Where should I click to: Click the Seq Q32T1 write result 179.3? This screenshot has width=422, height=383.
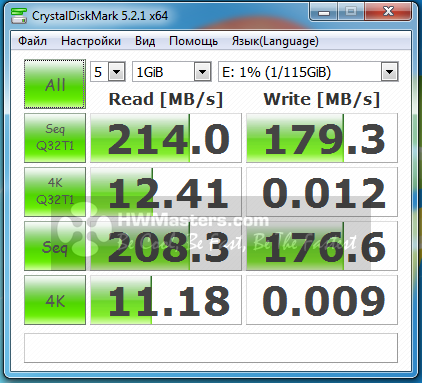(322, 138)
